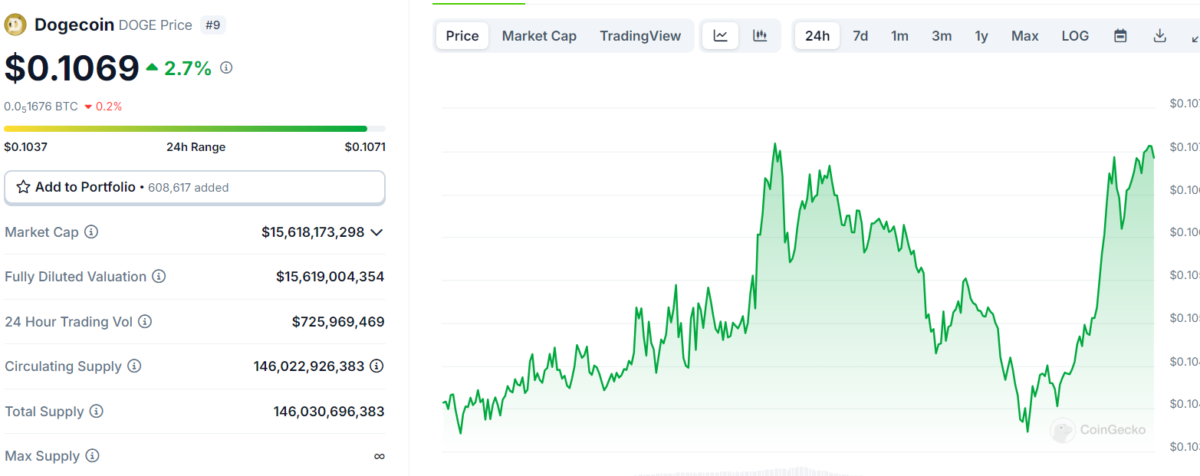
Task: Click Add to Portfolio button
Action: (x=195, y=187)
